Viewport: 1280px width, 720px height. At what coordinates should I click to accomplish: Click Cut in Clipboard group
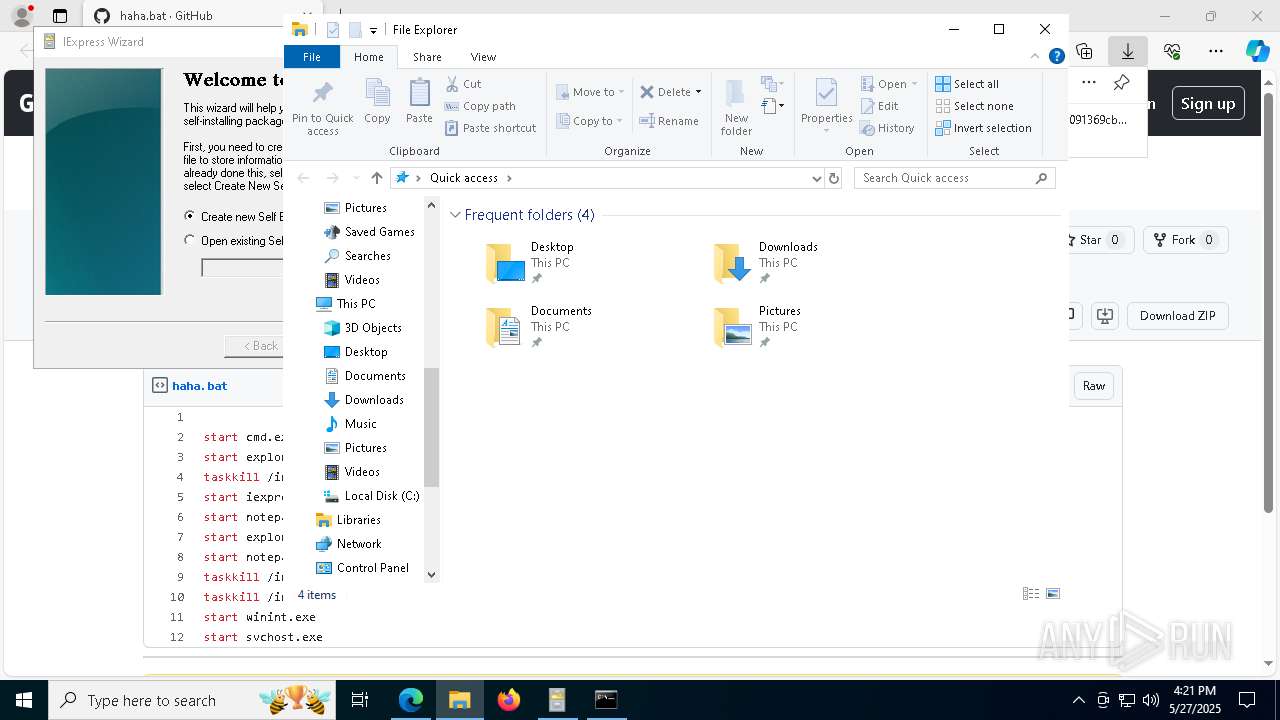(463, 84)
